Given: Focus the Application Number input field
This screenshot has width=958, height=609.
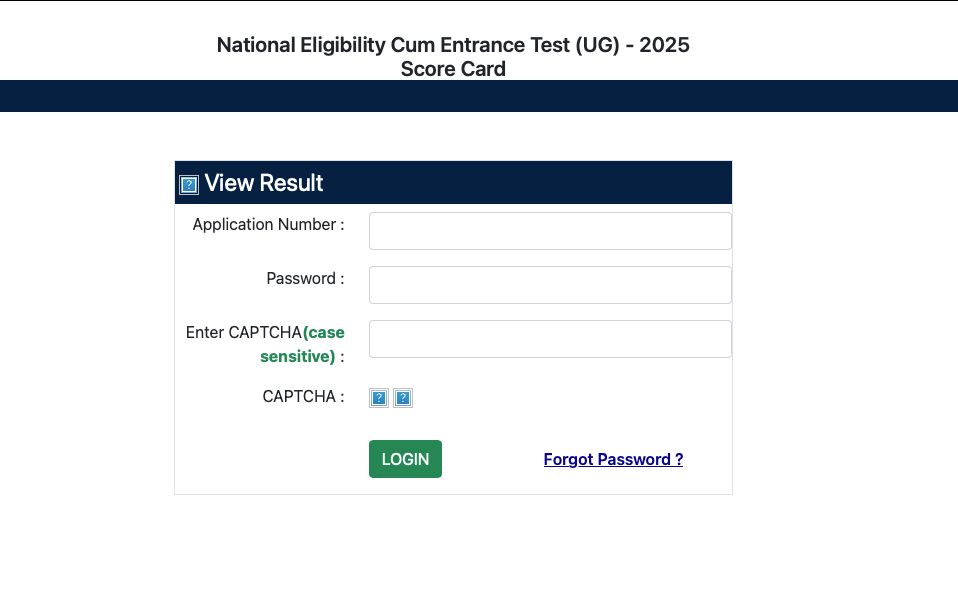Looking at the screenshot, I should pyautogui.click(x=550, y=231).
